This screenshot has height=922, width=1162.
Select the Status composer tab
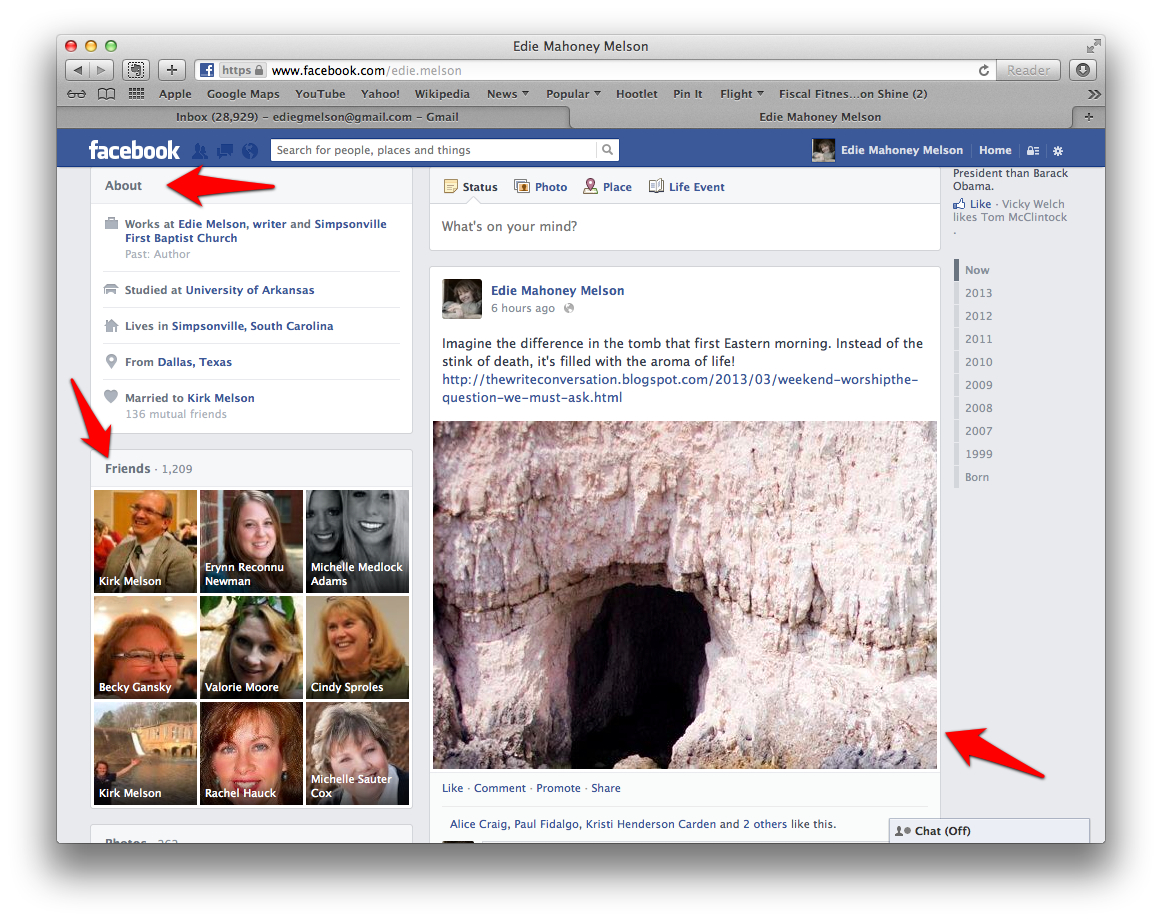[470, 186]
